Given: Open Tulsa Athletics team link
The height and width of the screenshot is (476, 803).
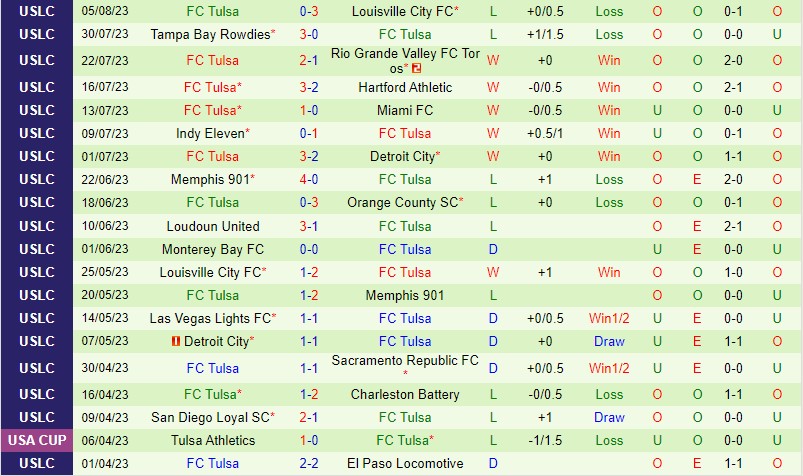Looking at the screenshot, I should click(x=212, y=440).
